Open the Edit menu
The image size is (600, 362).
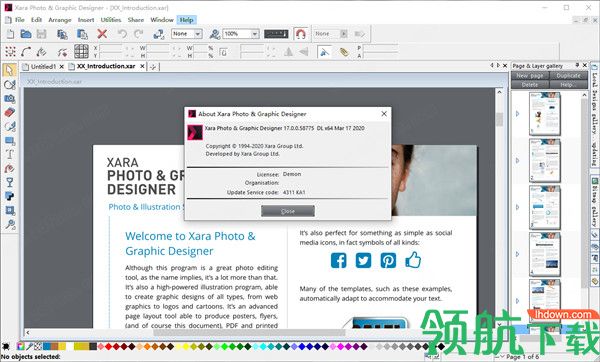(x=36, y=20)
